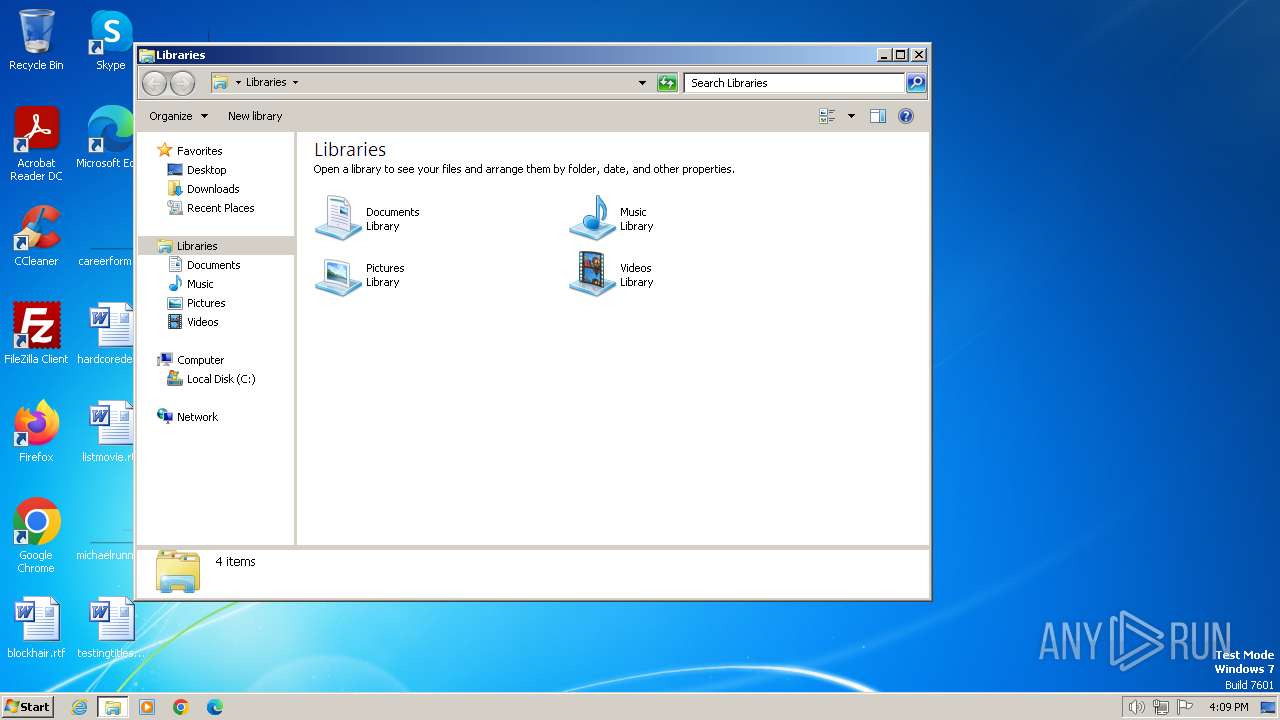This screenshot has height=720, width=1280.
Task: Click the listmovie desktop document
Action: (108, 432)
